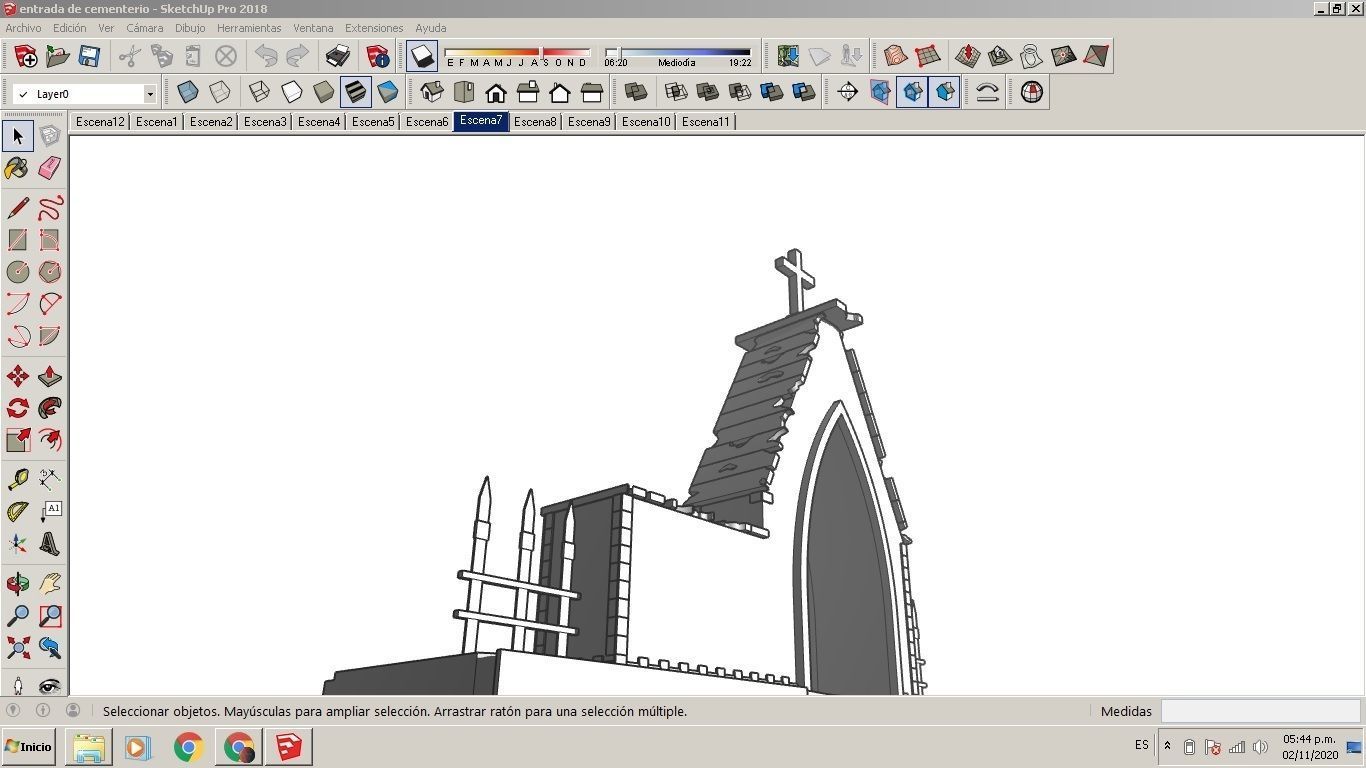The height and width of the screenshot is (768, 1366).
Task: Set Front standard view
Action: 496,92
